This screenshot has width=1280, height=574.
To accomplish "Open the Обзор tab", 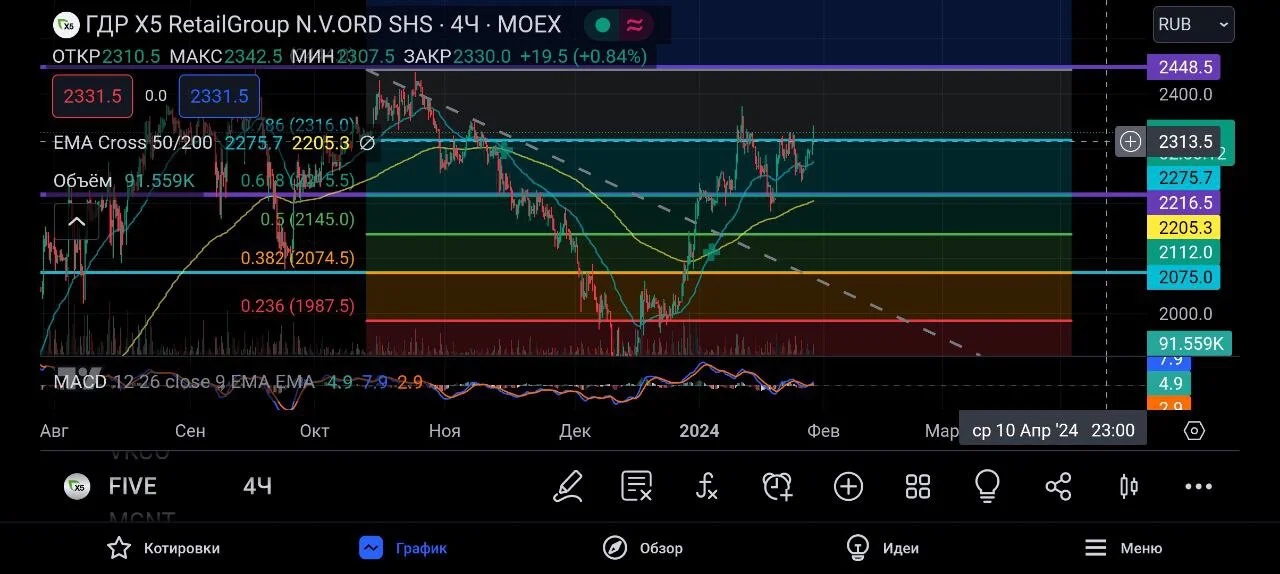I will point(643,548).
